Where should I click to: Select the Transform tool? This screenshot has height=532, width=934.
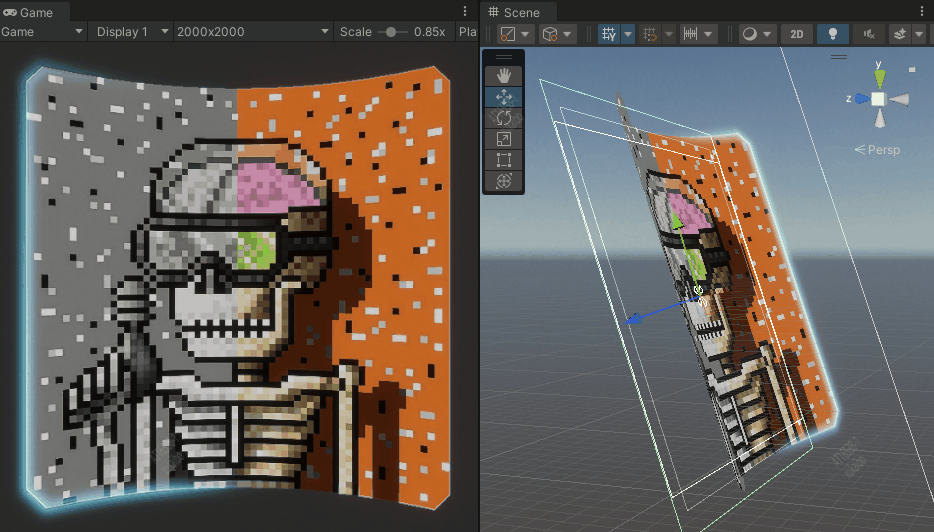pyautogui.click(x=503, y=181)
